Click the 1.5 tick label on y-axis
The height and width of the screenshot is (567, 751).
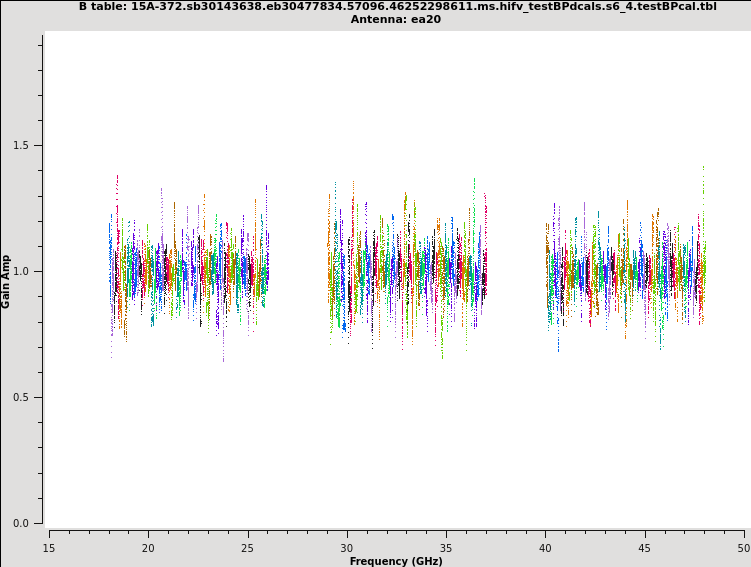(x=21, y=145)
